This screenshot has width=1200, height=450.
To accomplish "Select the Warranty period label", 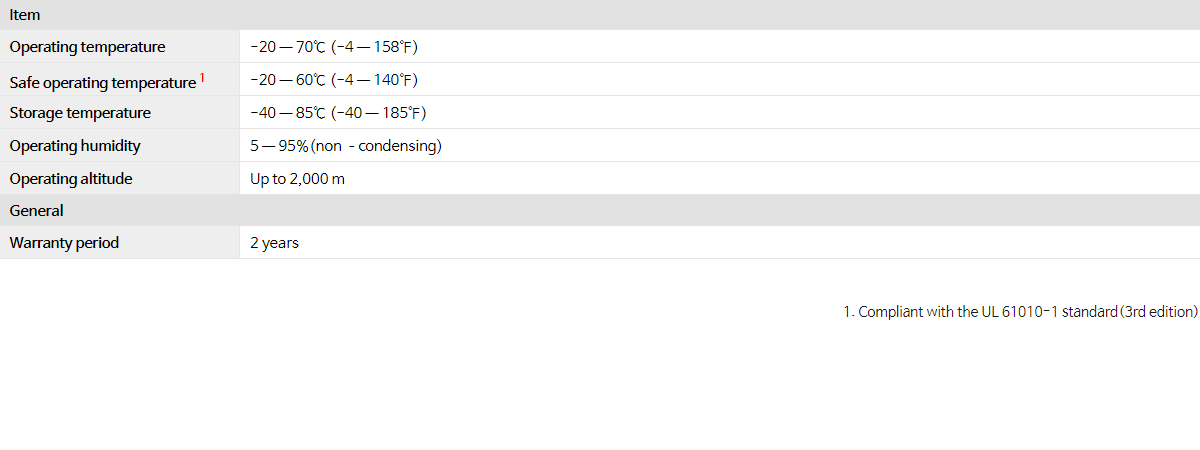I will tap(64, 243).
